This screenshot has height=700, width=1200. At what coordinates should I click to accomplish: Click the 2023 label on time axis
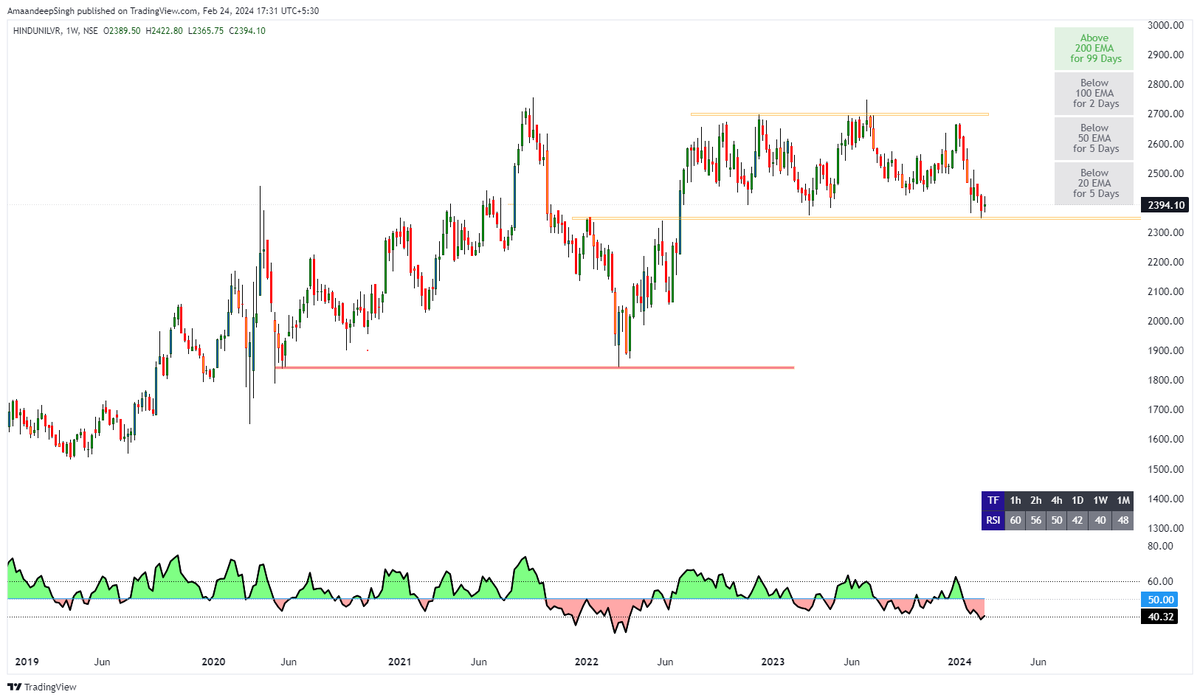(772, 662)
